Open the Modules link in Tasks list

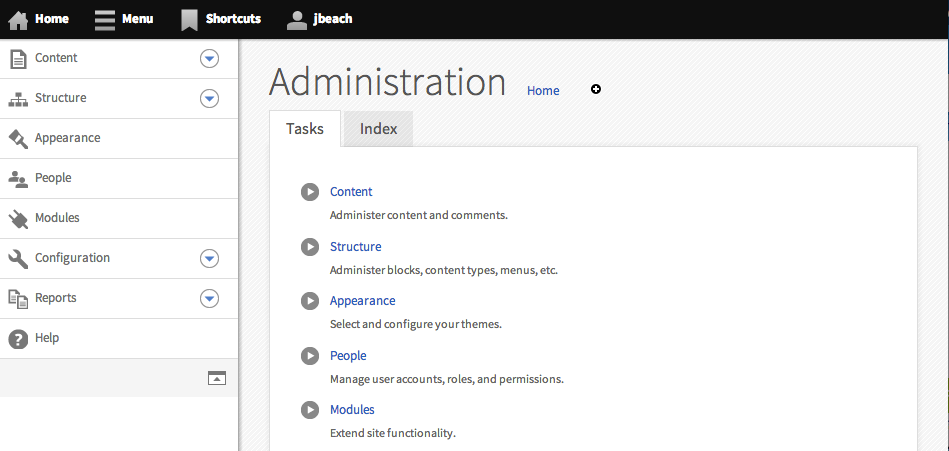click(x=352, y=410)
